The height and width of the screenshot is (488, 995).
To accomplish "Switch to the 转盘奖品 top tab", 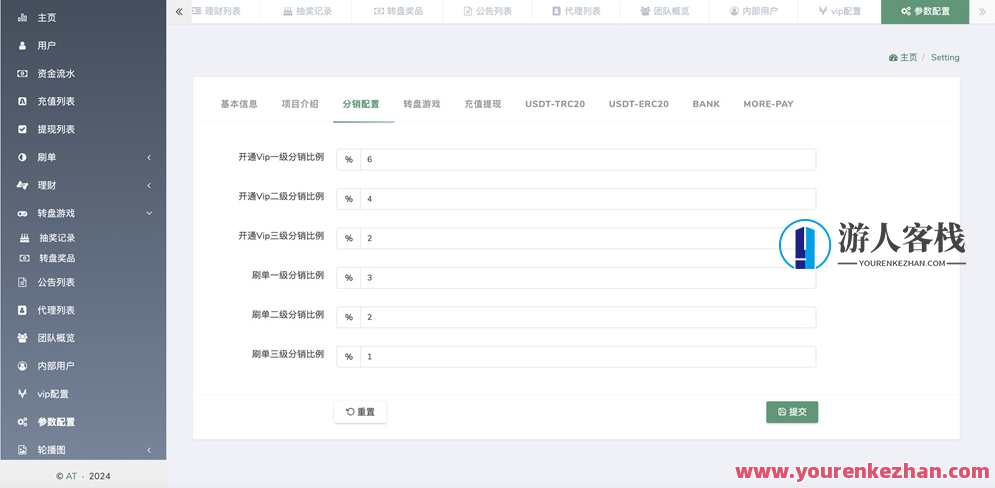I will [397, 11].
